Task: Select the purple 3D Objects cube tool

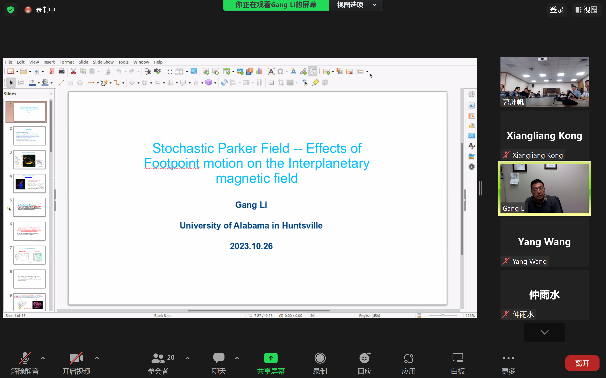Action: click(x=208, y=82)
